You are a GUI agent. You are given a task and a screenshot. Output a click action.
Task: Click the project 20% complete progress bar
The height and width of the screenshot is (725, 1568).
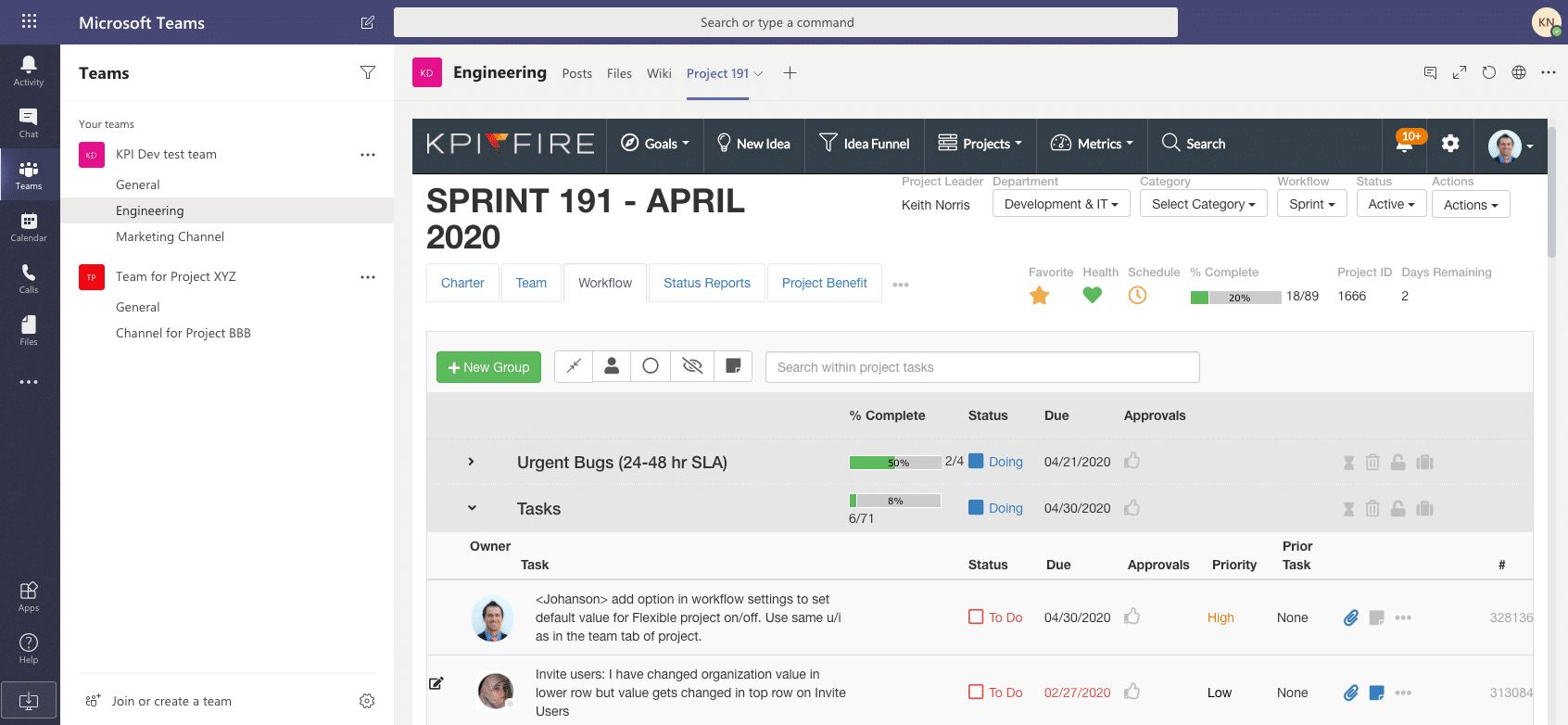pos(1236,298)
